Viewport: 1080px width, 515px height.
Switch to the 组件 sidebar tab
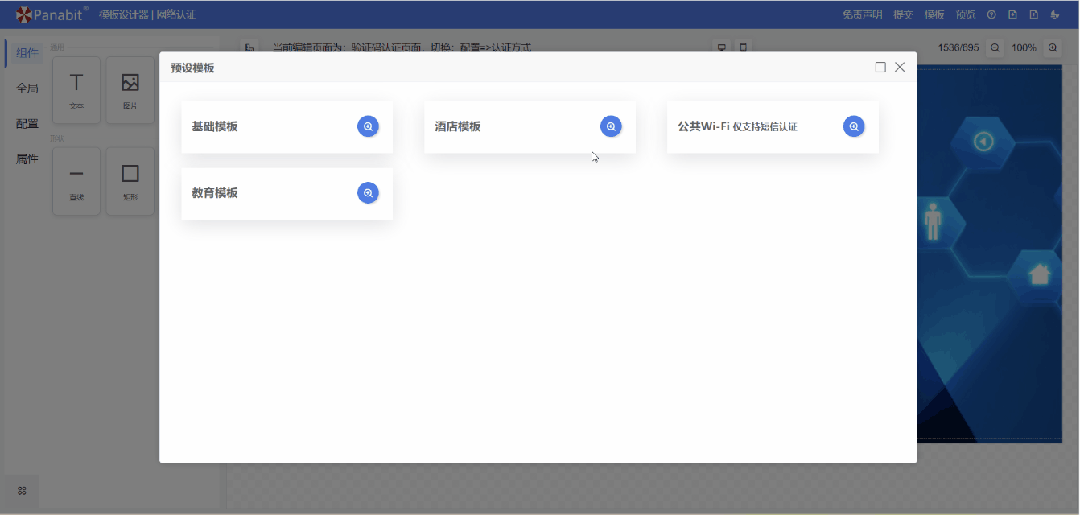pyautogui.click(x=27, y=53)
